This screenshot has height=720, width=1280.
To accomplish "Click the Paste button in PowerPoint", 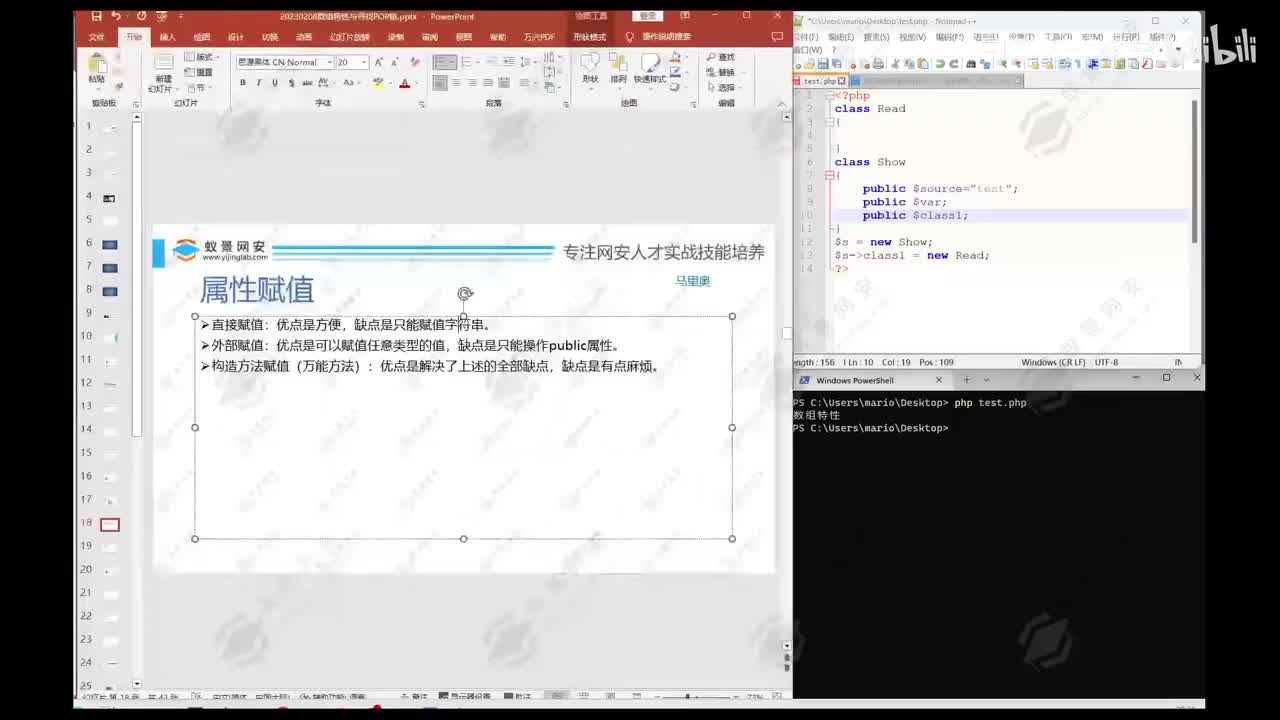I will coord(97,68).
